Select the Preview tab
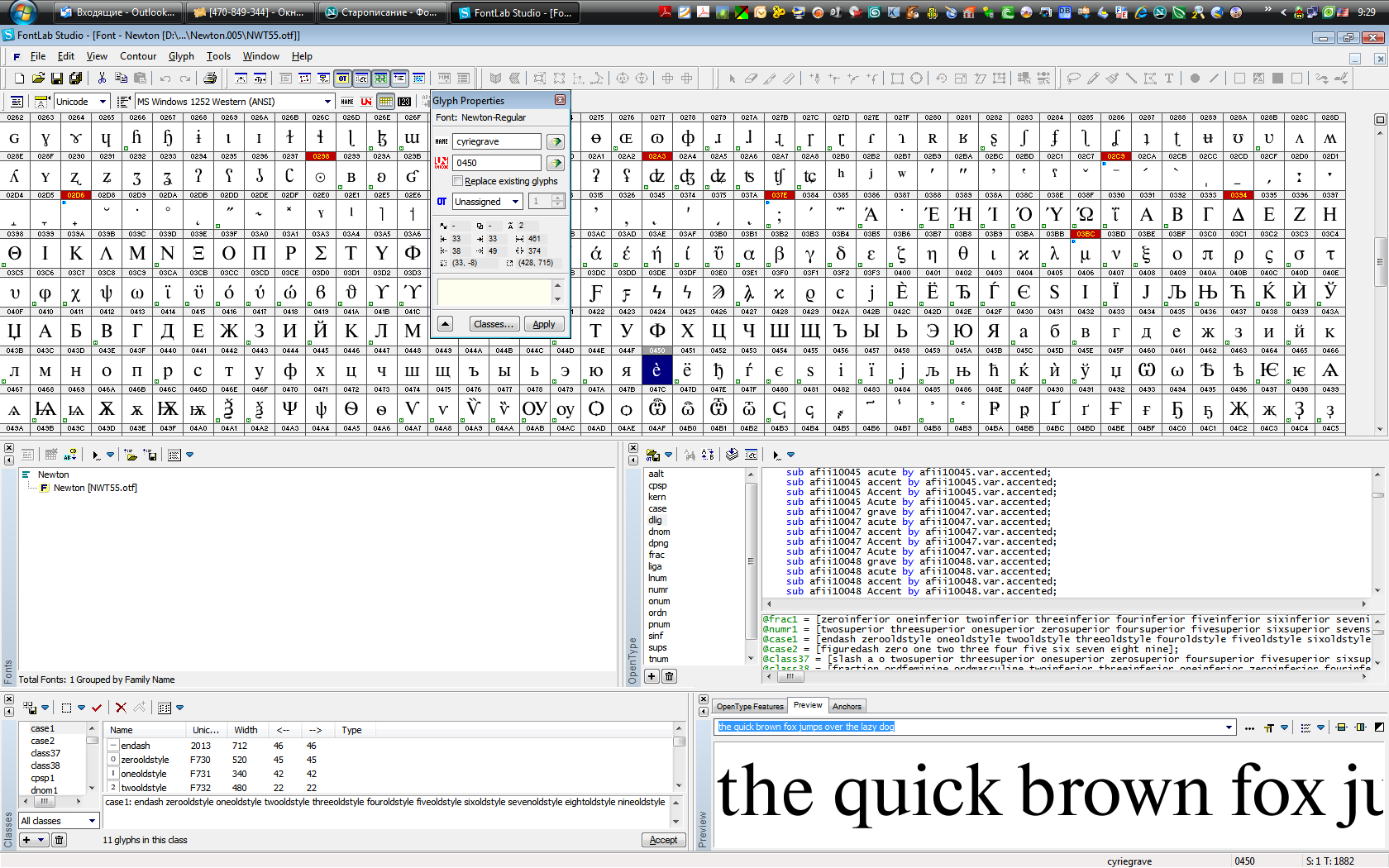Viewport: 1389px width, 868px height. pyautogui.click(x=808, y=705)
